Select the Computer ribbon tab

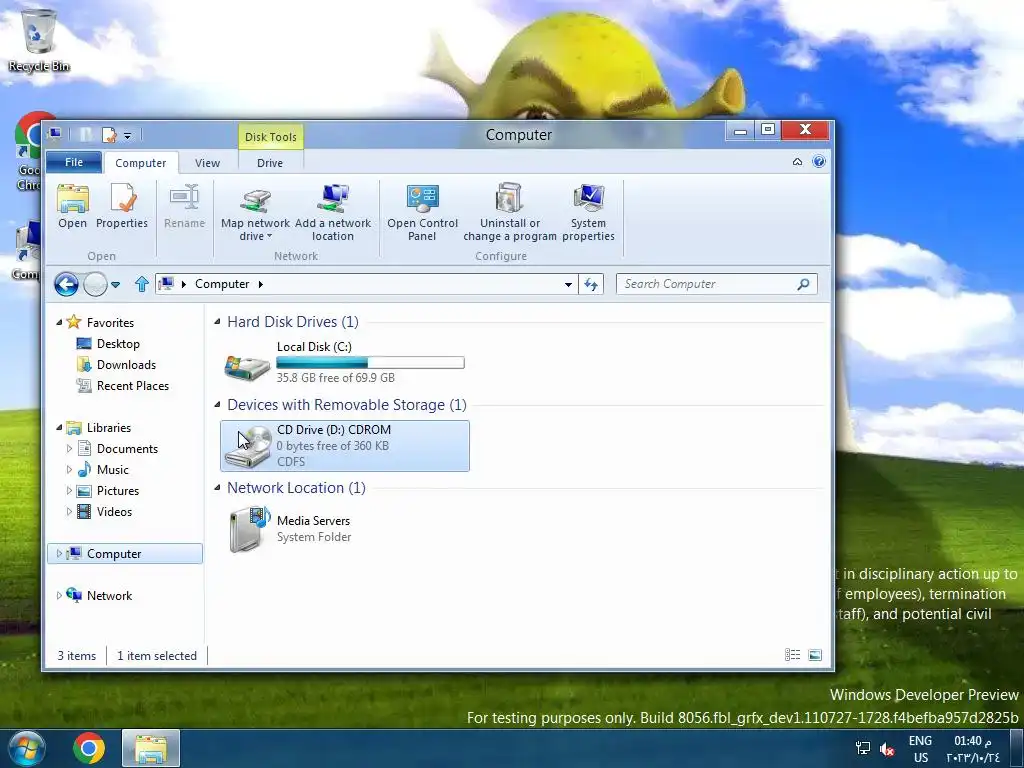coord(140,163)
